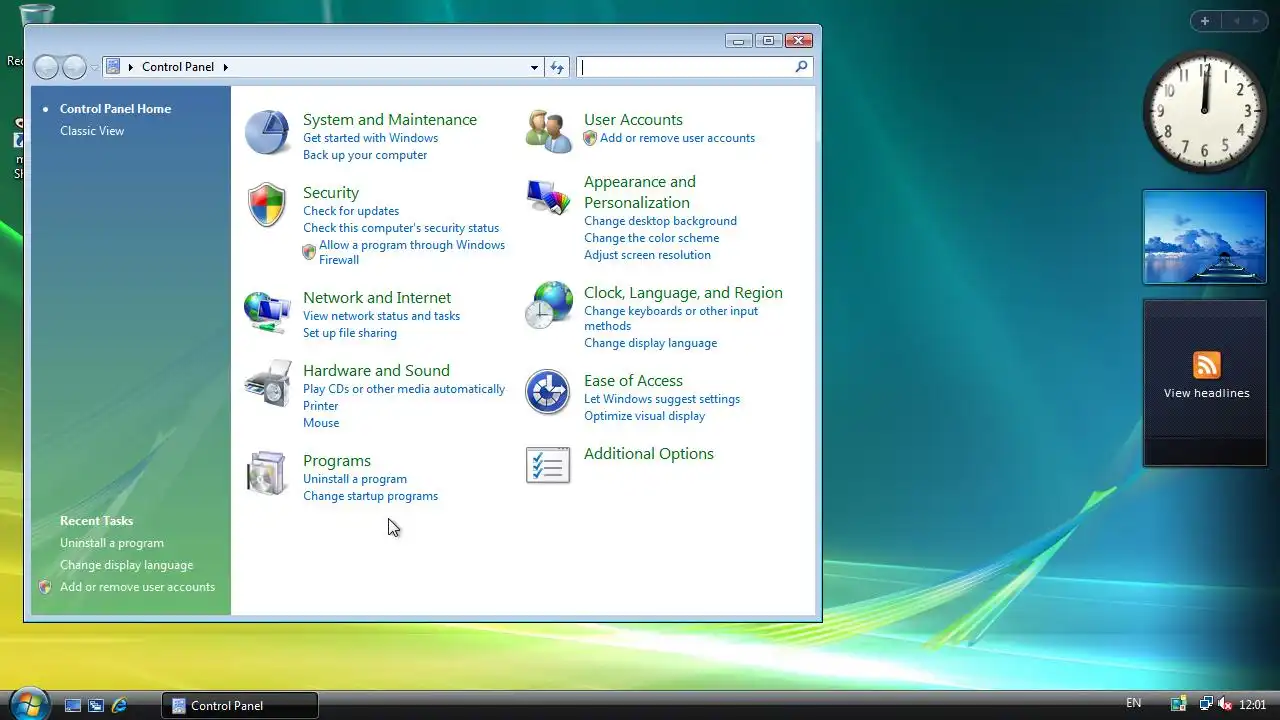Click Optimize visual display
This screenshot has height=720, width=1280.
[644, 416]
